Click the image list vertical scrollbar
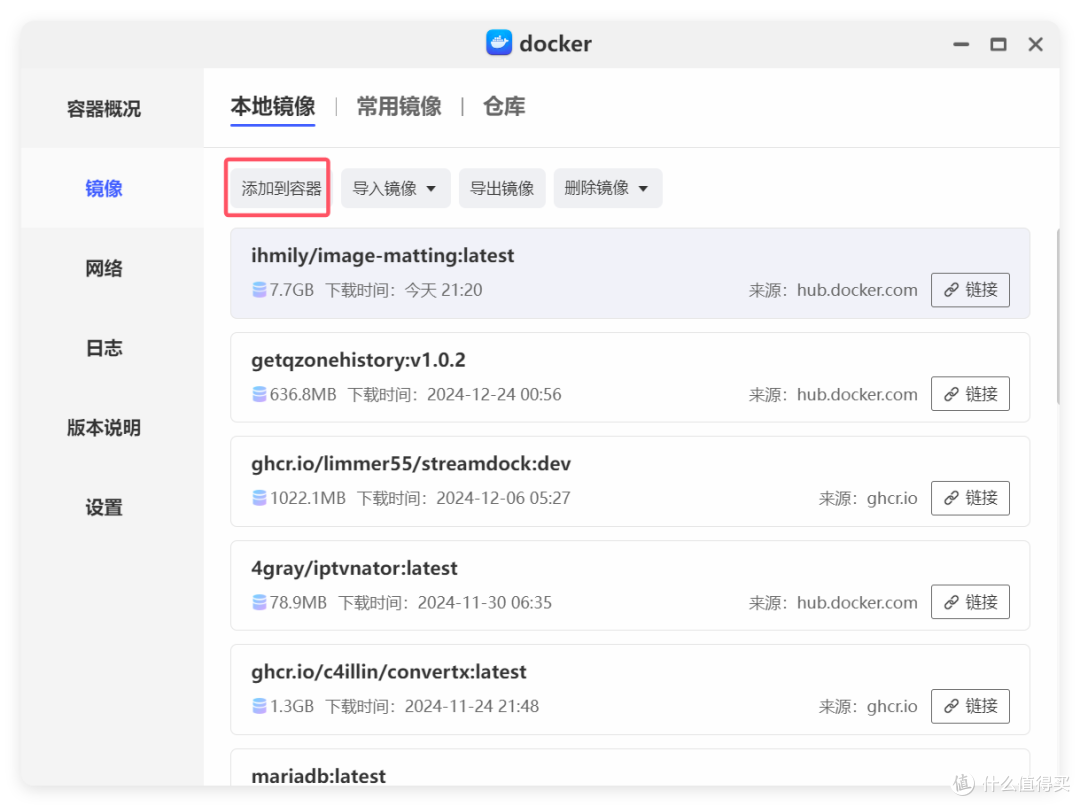 (x=1057, y=317)
